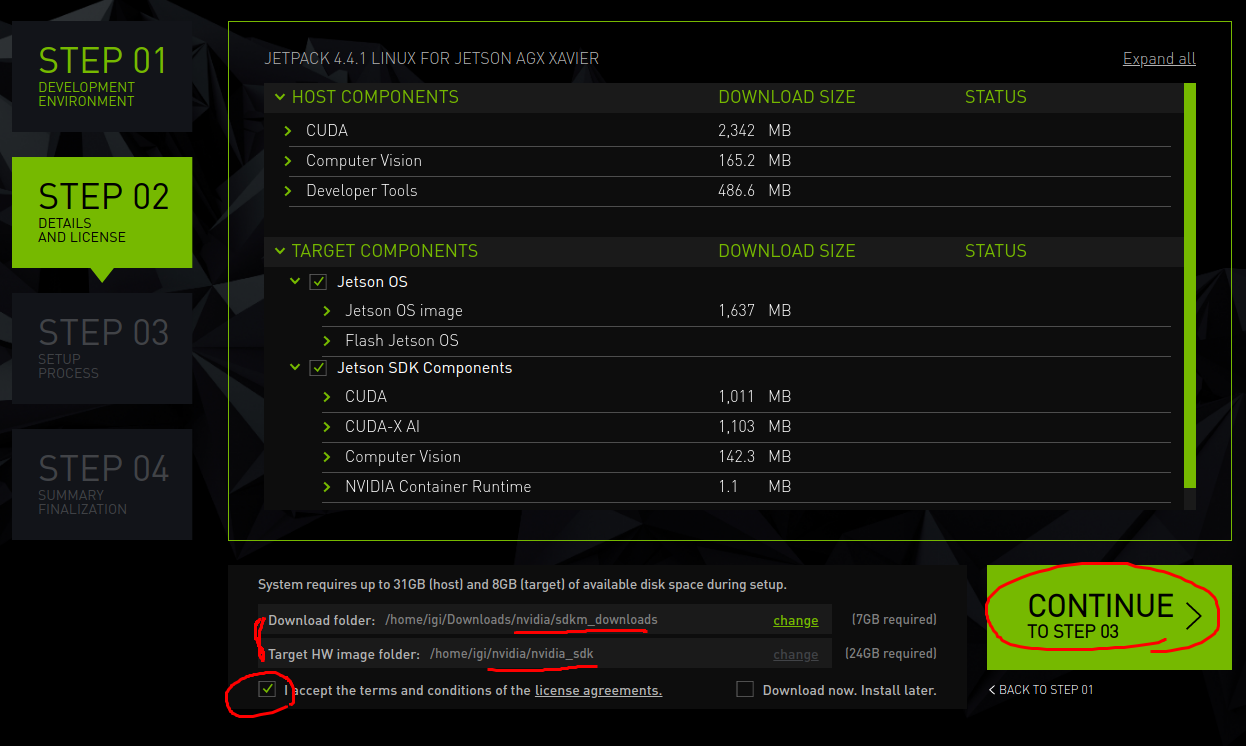1246x746 pixels.
Task: Click the Expand all link
Action: [1159, 58]
